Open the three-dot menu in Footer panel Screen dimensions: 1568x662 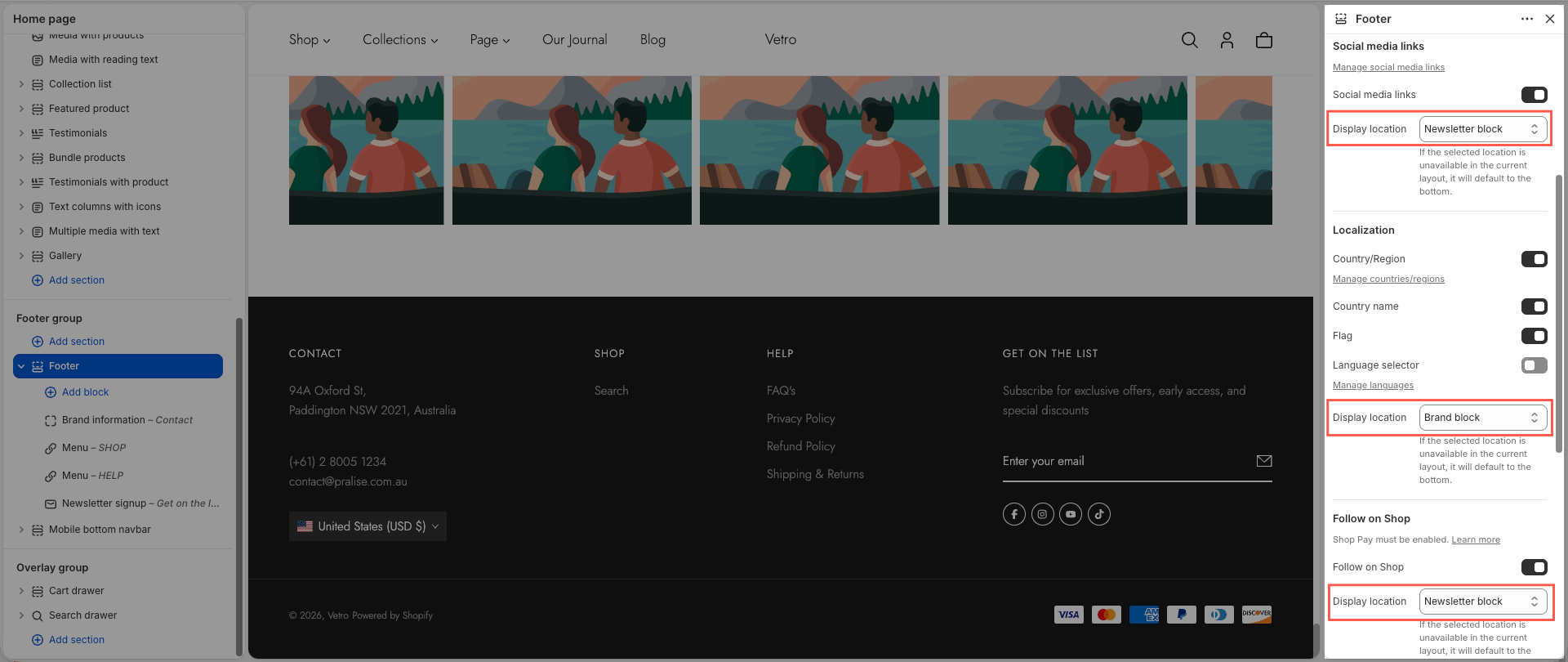tap(1526, 19)
